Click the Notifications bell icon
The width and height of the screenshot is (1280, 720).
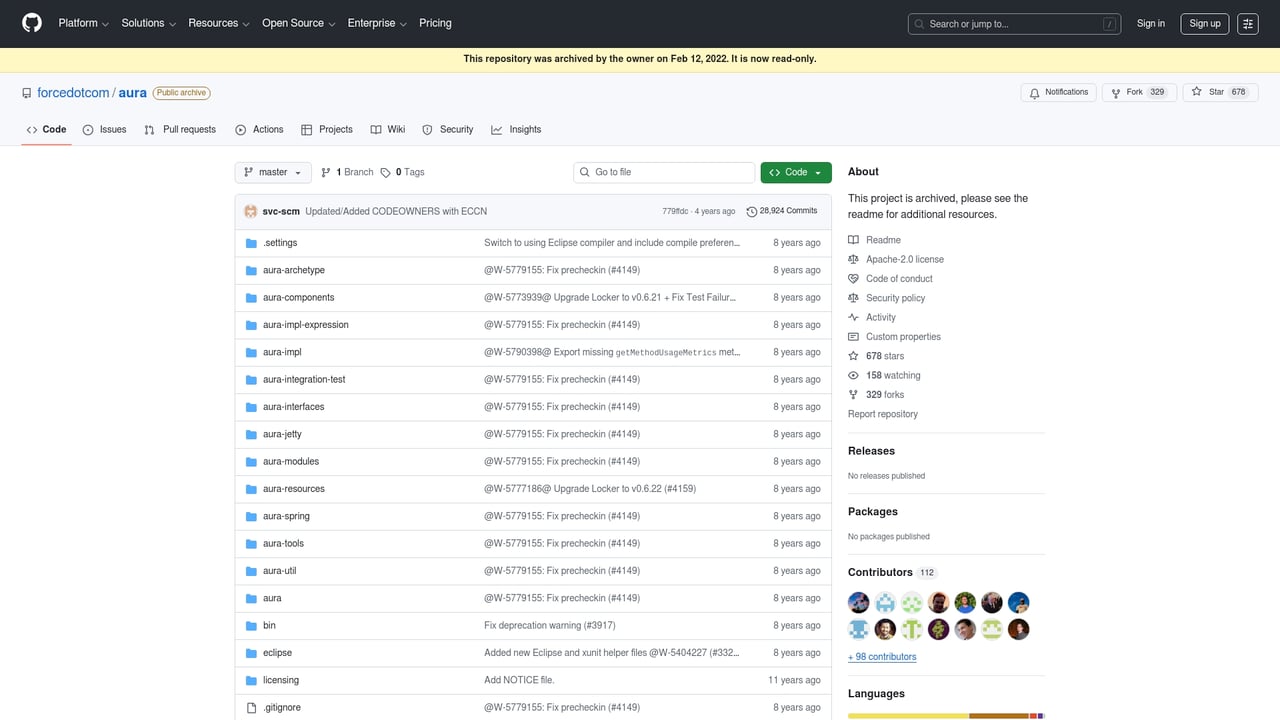(1035, 91)
